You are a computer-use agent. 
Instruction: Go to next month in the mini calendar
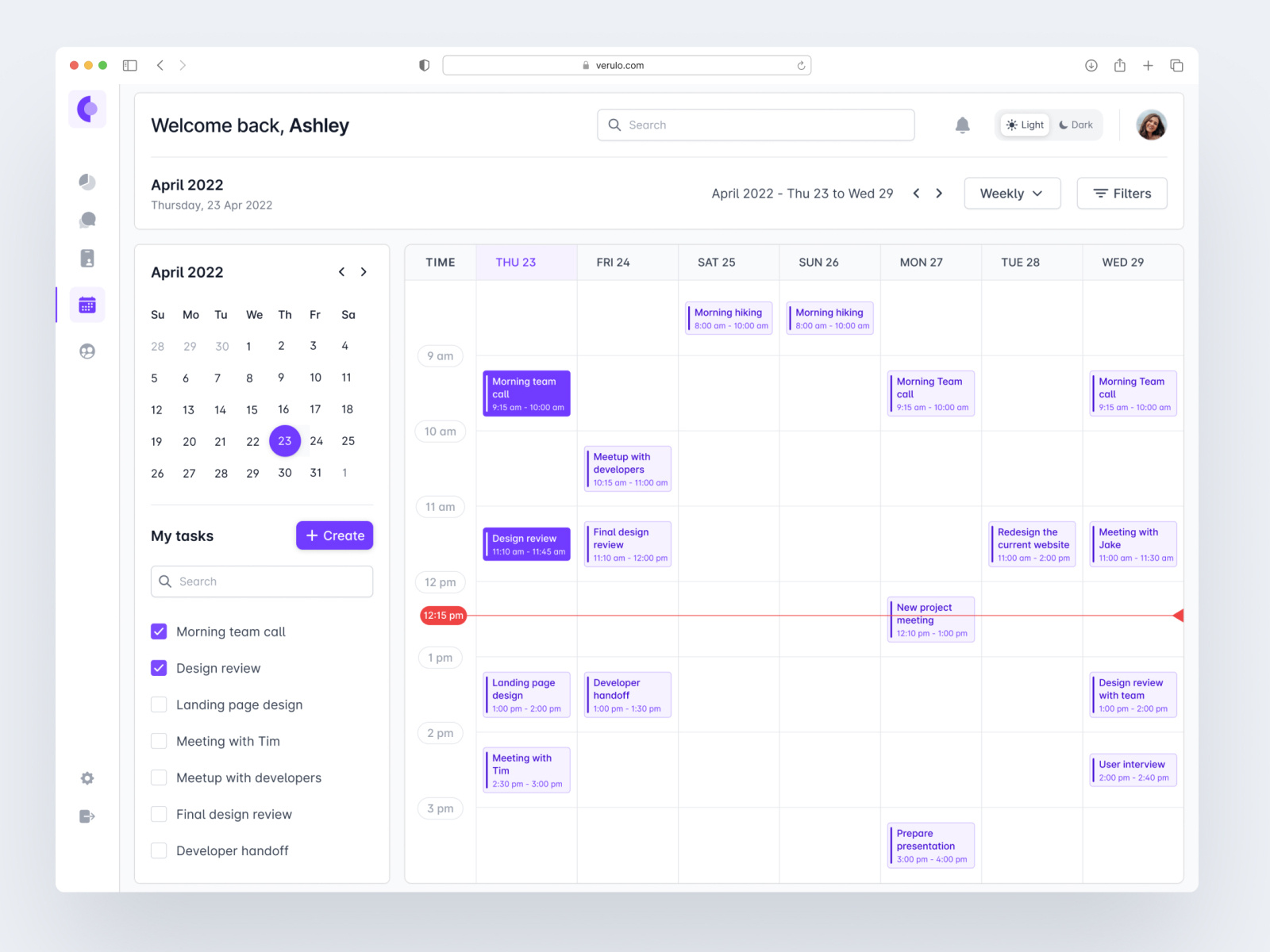tap(364, 271)
